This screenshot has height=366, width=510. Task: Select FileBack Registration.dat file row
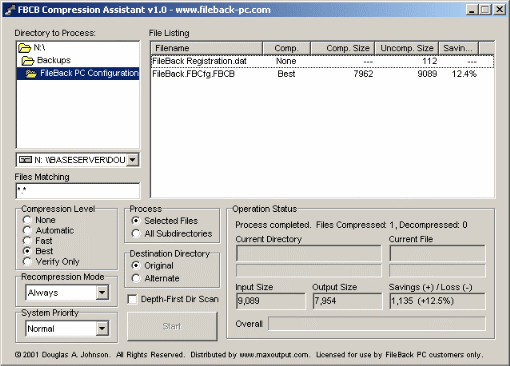(322, 61)
